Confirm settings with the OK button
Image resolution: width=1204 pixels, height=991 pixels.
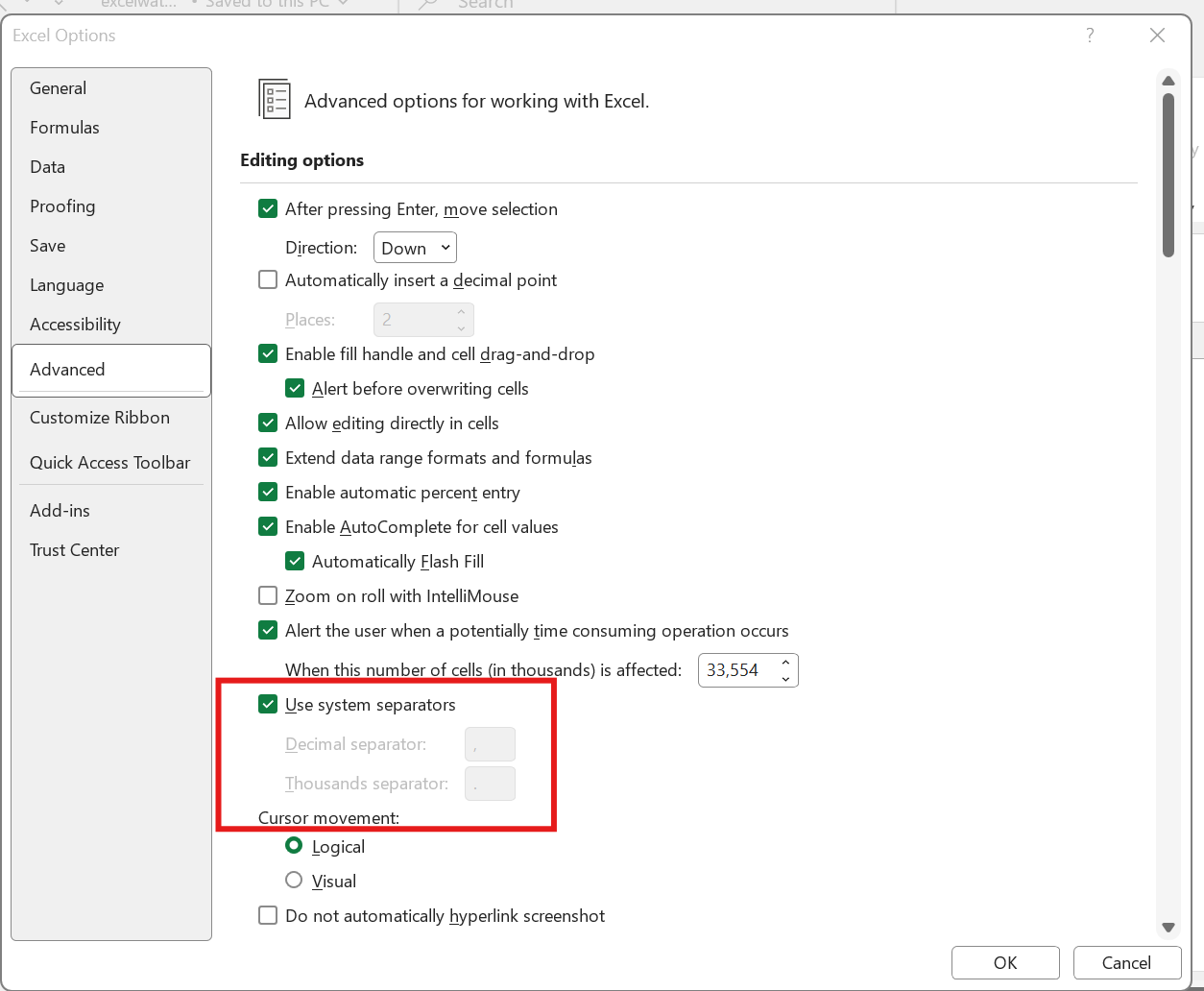(x=1005, y=962)
